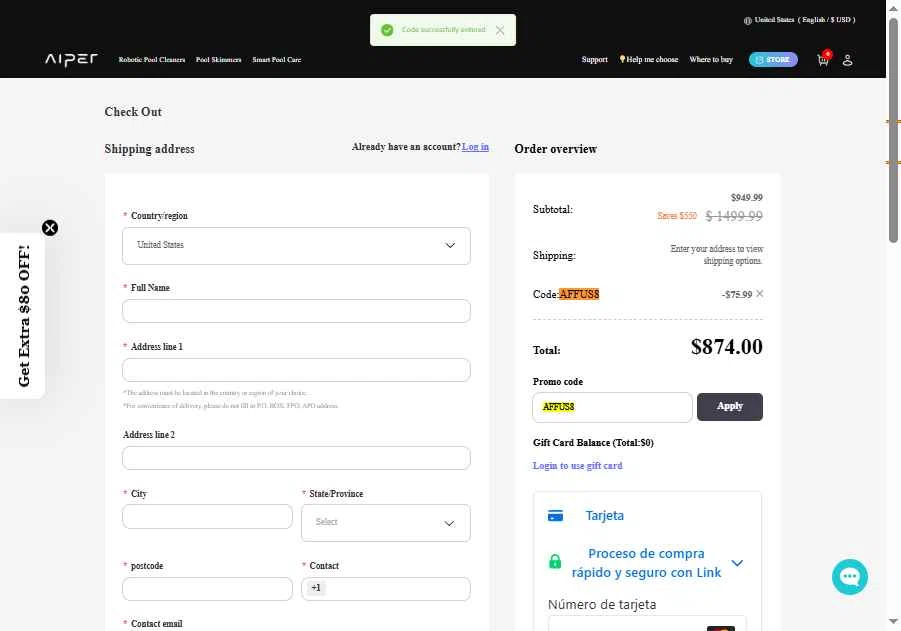Click the 'Saves $550' text
This screenshot has width=901, height=631.
pyautogui.click(x=677, y=216)
